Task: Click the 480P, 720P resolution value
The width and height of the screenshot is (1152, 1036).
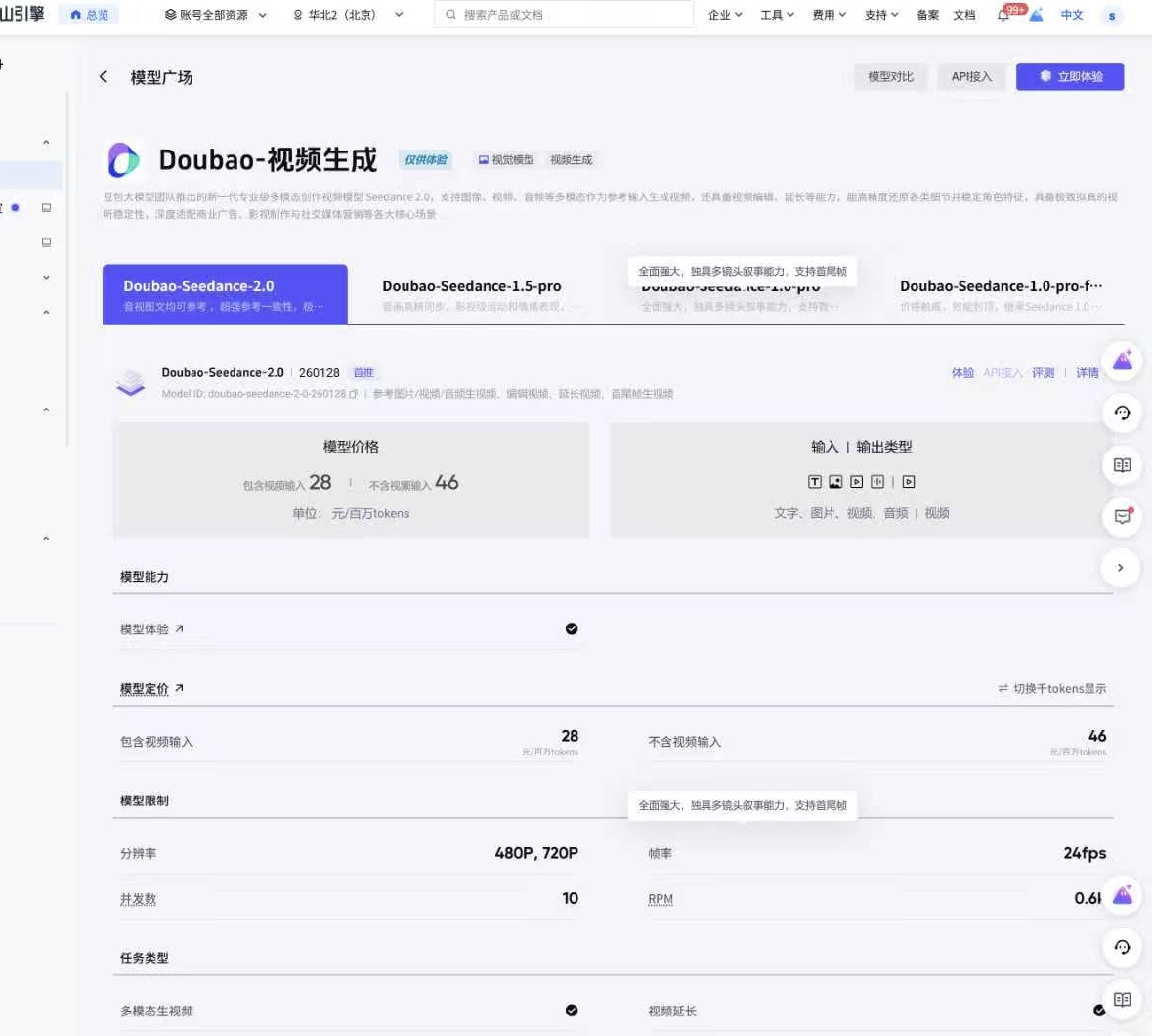Action: (x=536, y=854)
